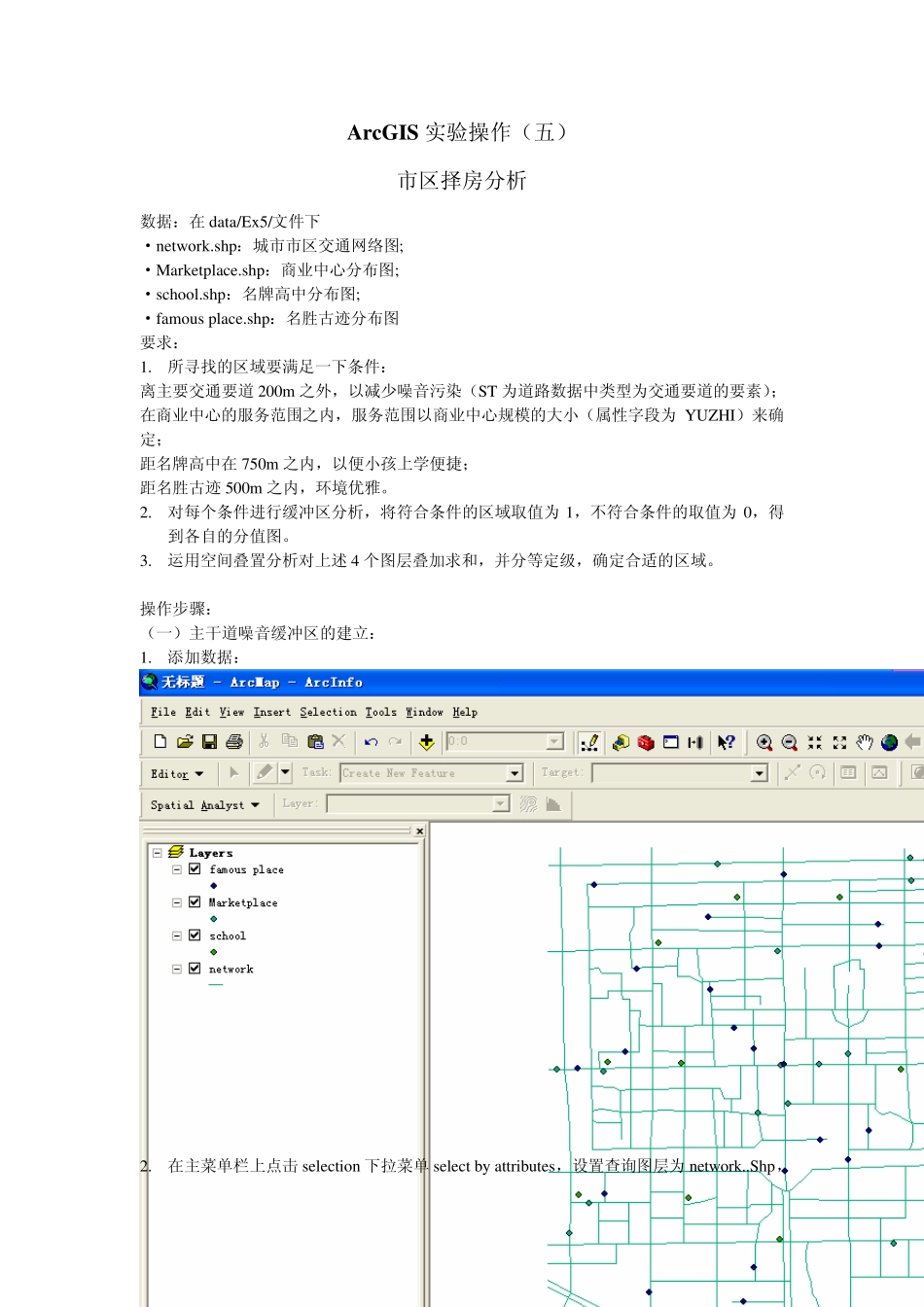Click the Print icon
This screenshot has width=924, height=1307.
(234, 742)
